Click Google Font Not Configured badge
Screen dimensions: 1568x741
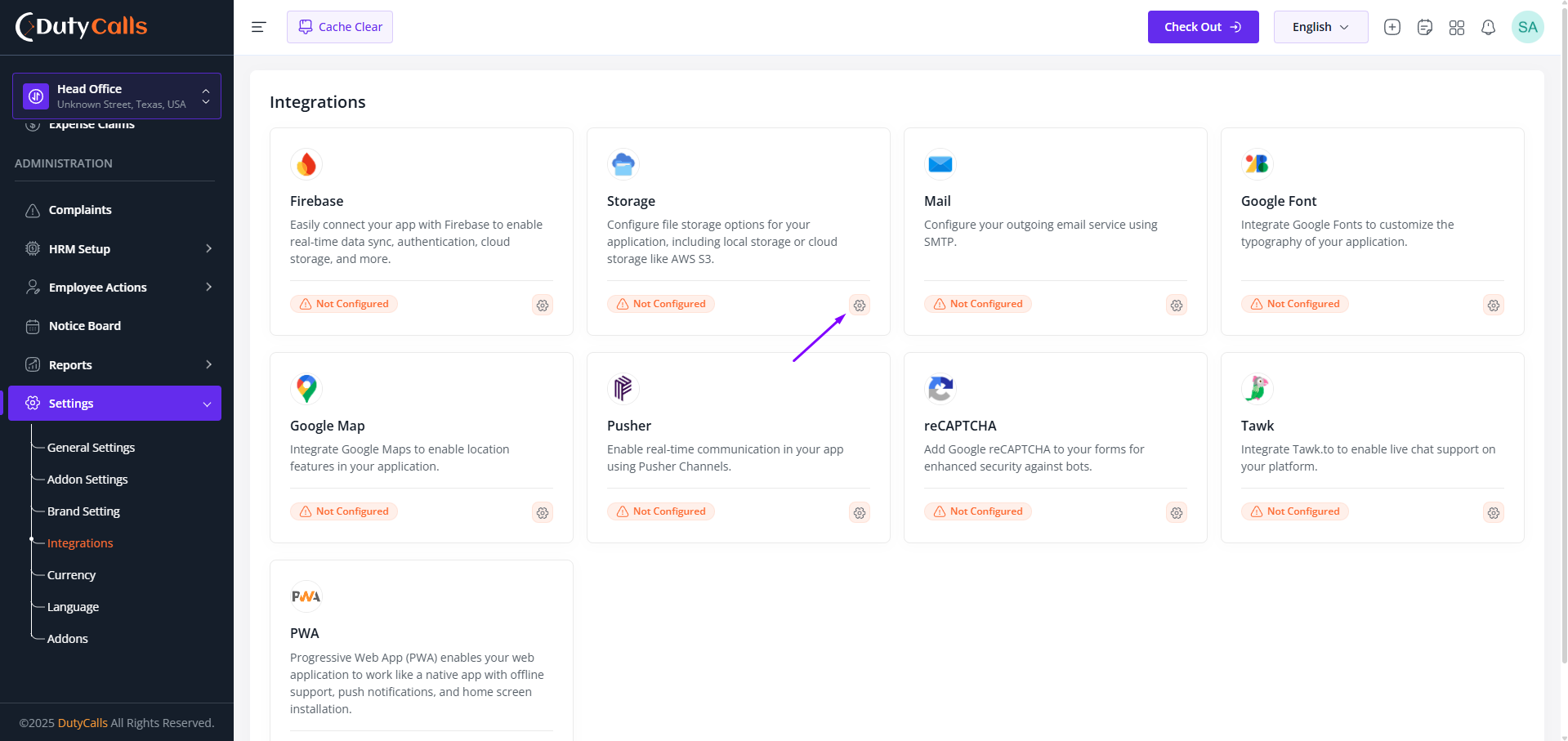1295,304
